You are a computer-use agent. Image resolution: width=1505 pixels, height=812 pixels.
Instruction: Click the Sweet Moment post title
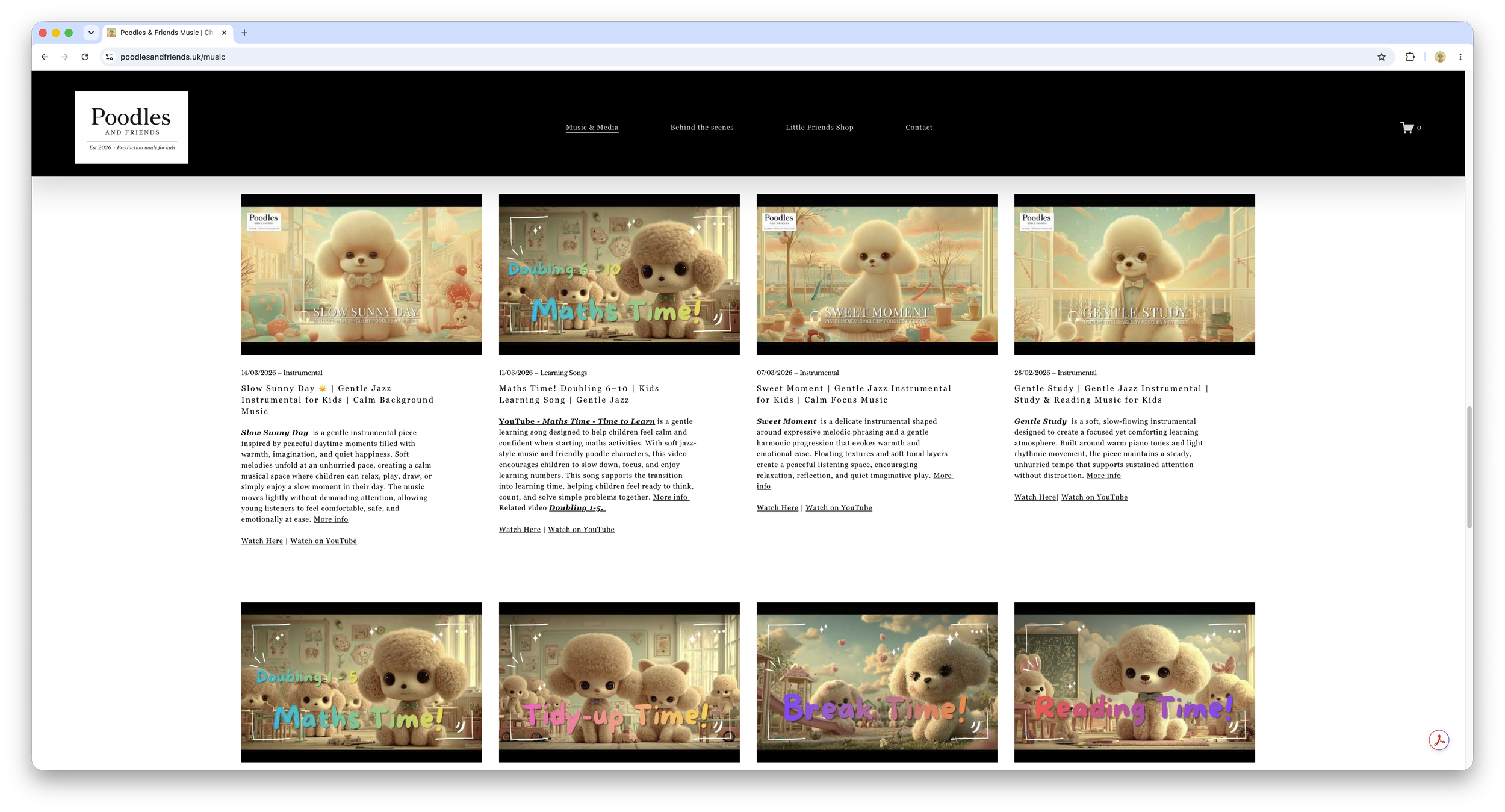tap(854, 394)
